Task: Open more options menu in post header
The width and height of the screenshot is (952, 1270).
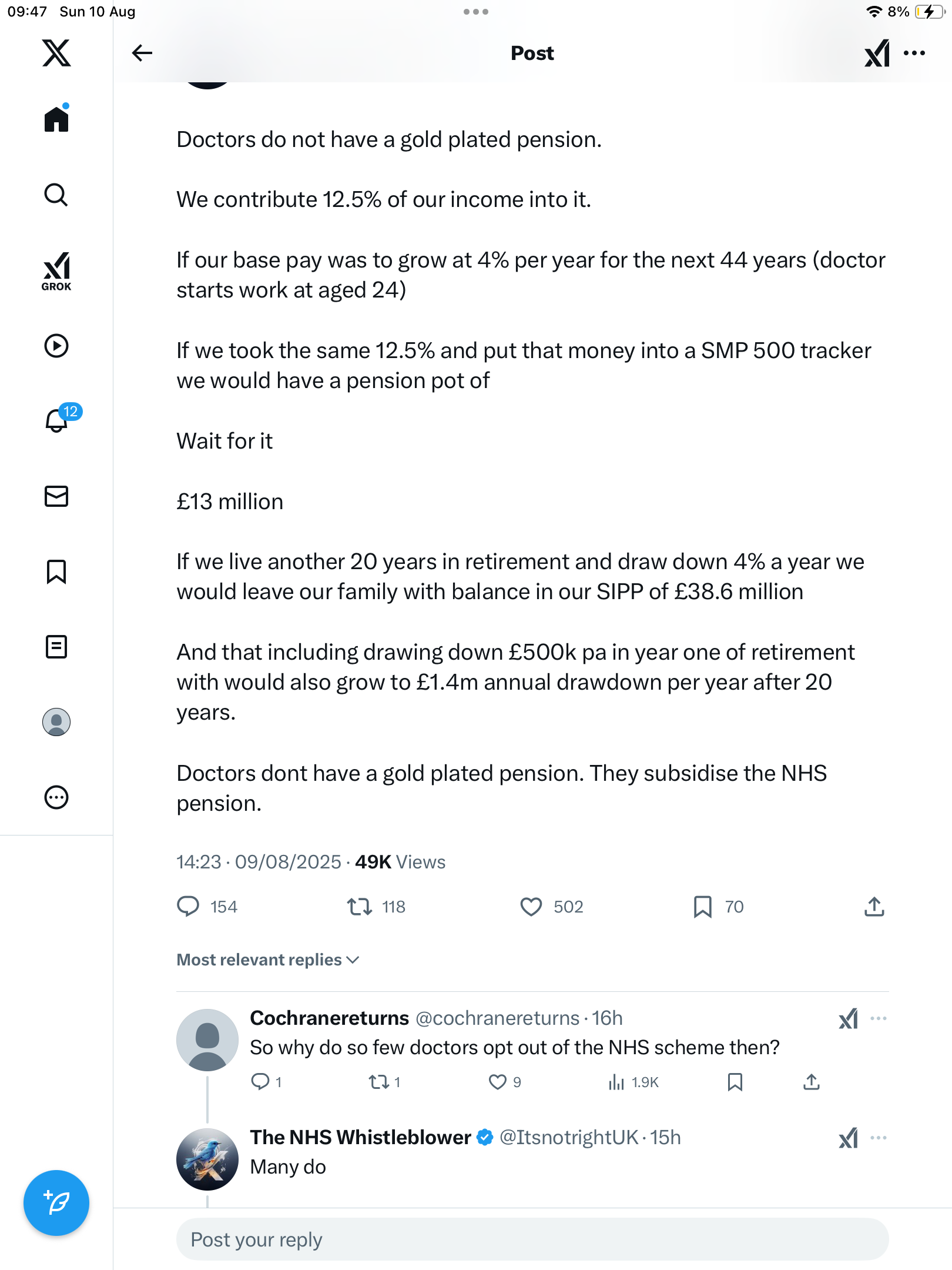Action: pyautogui.click(x=914, y=53)
